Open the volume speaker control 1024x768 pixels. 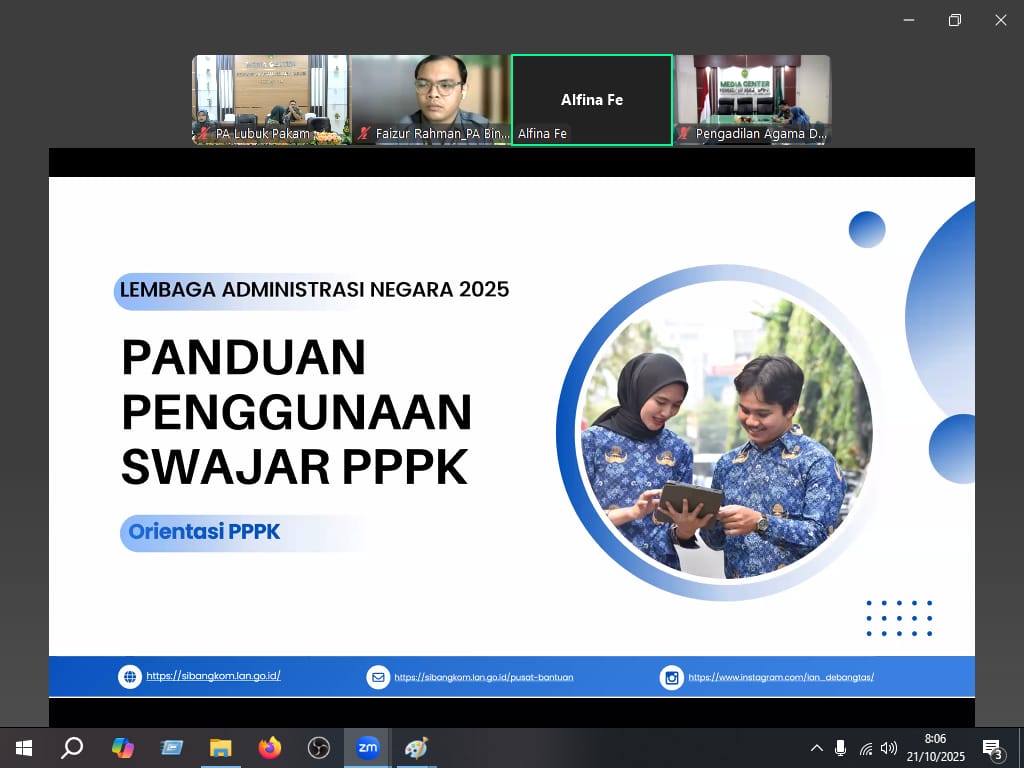pos(889,748)
